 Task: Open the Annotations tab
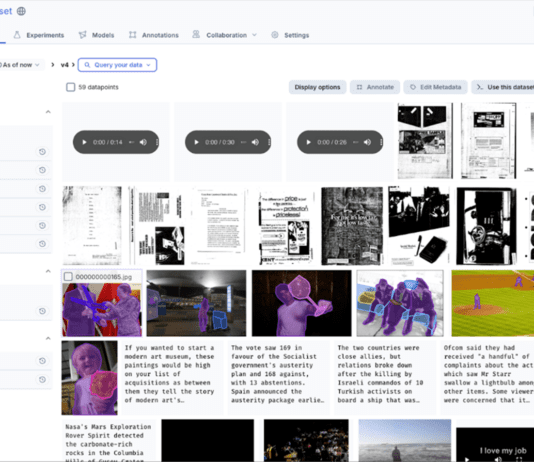(x=154, y=35)
